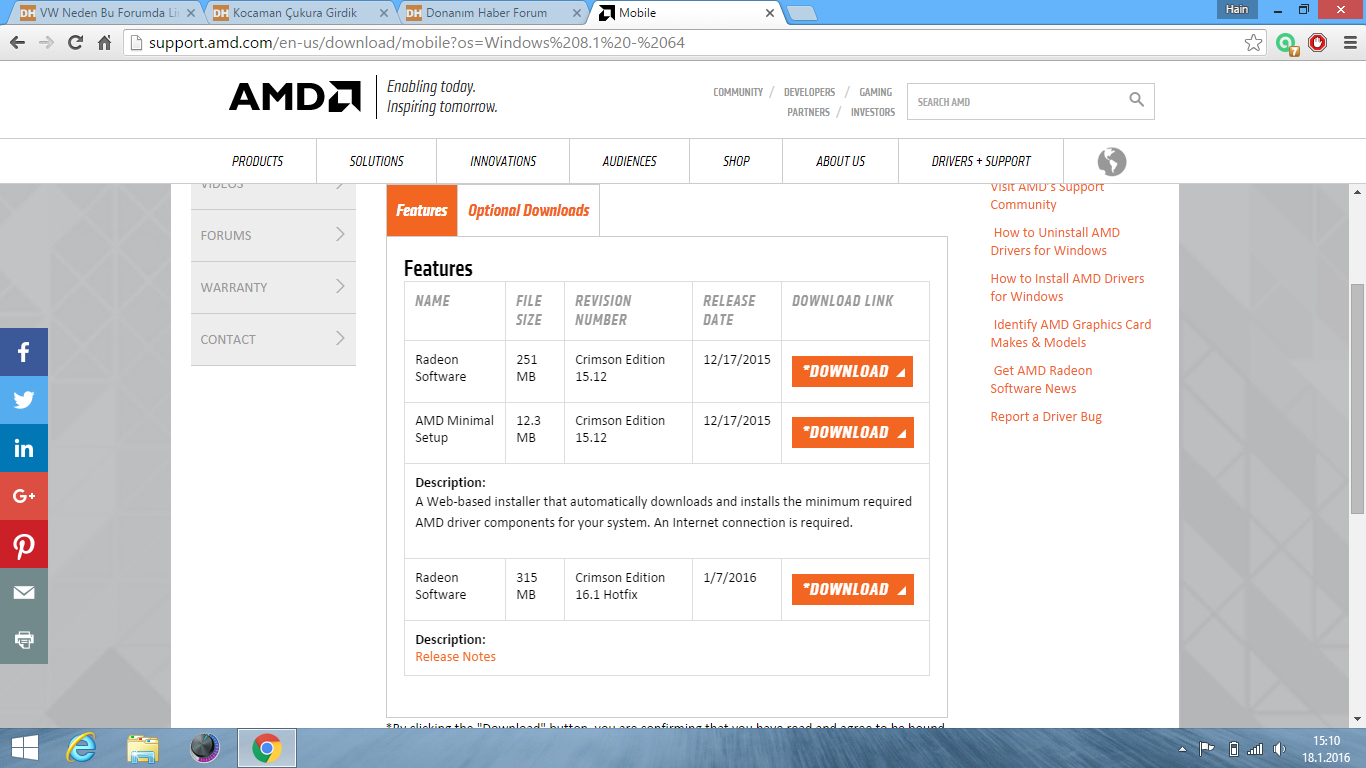Expand the WARRANTY sidebar item

tap(273, 287)
